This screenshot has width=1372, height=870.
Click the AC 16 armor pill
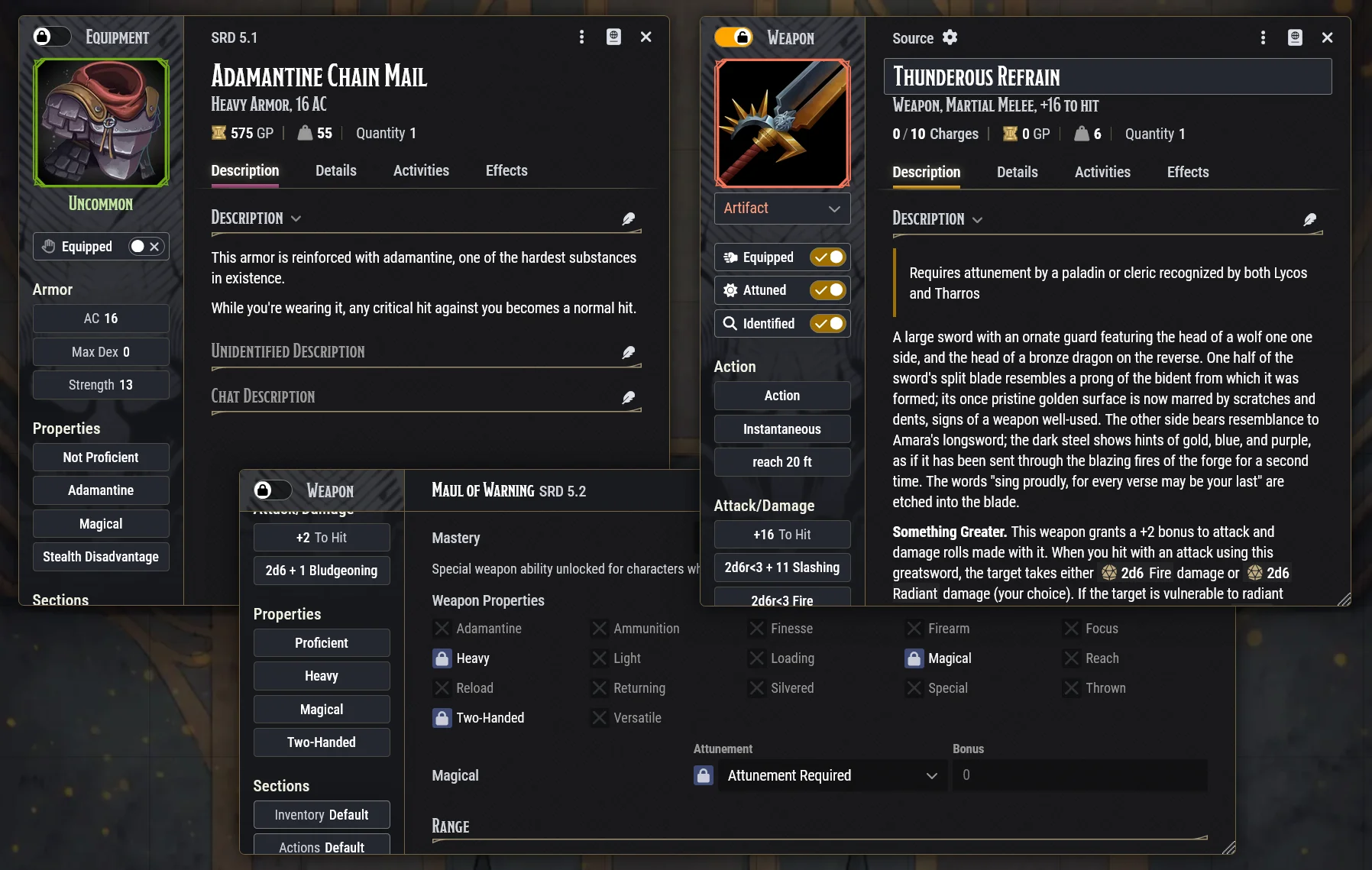click(101, 319)
